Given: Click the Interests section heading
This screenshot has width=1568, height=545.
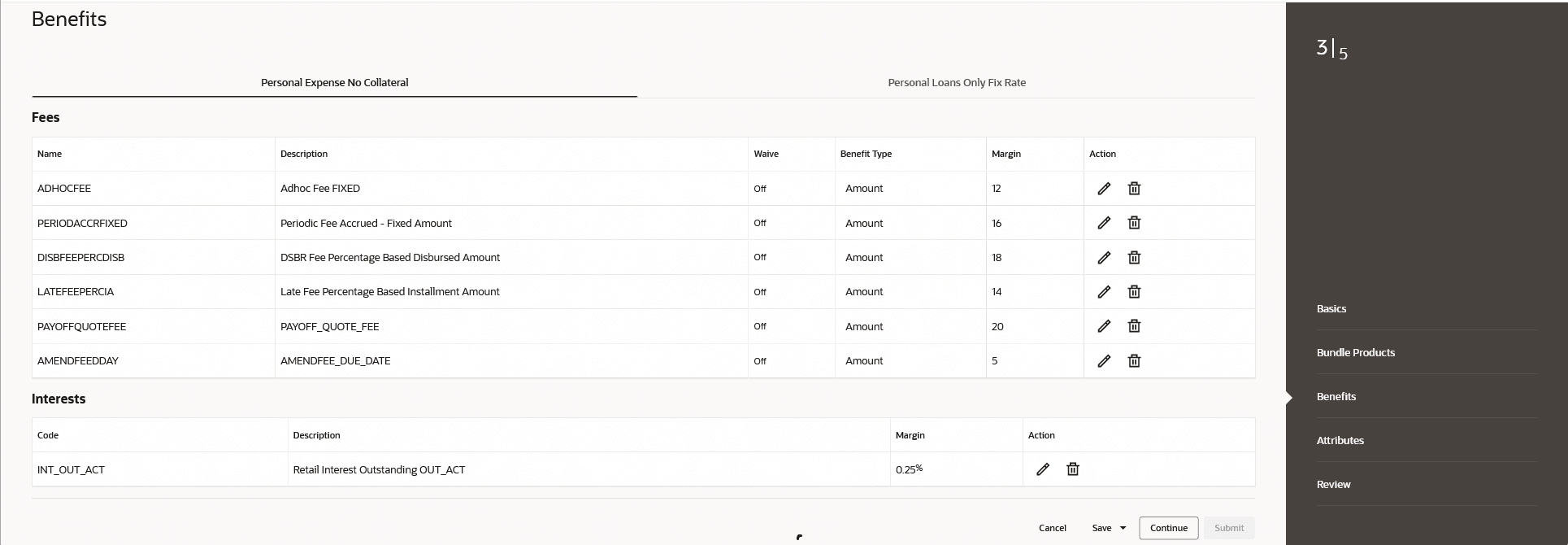Looking at the screenshot, I should point(59,399).
